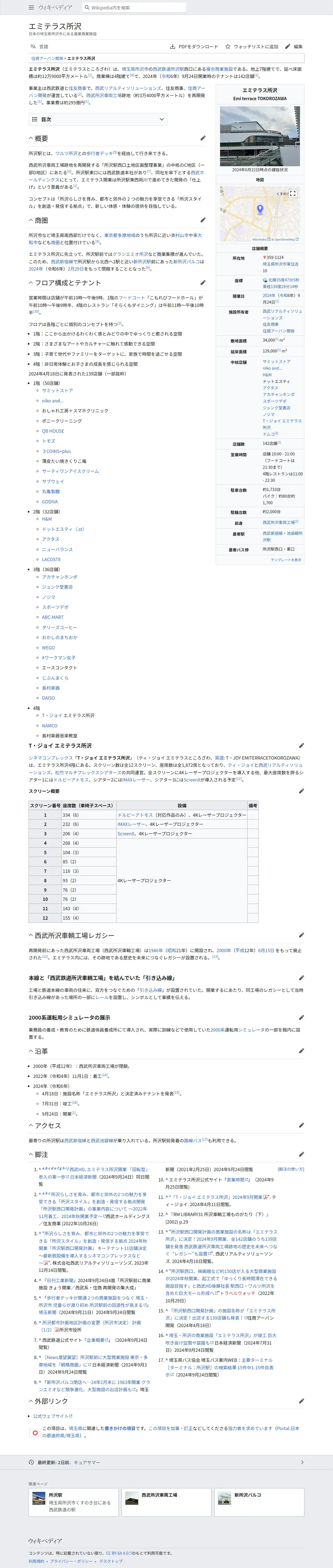Edit the 沿革 section pencil icon
This screenshot has height=1568, width=333.
[301, 1051]
